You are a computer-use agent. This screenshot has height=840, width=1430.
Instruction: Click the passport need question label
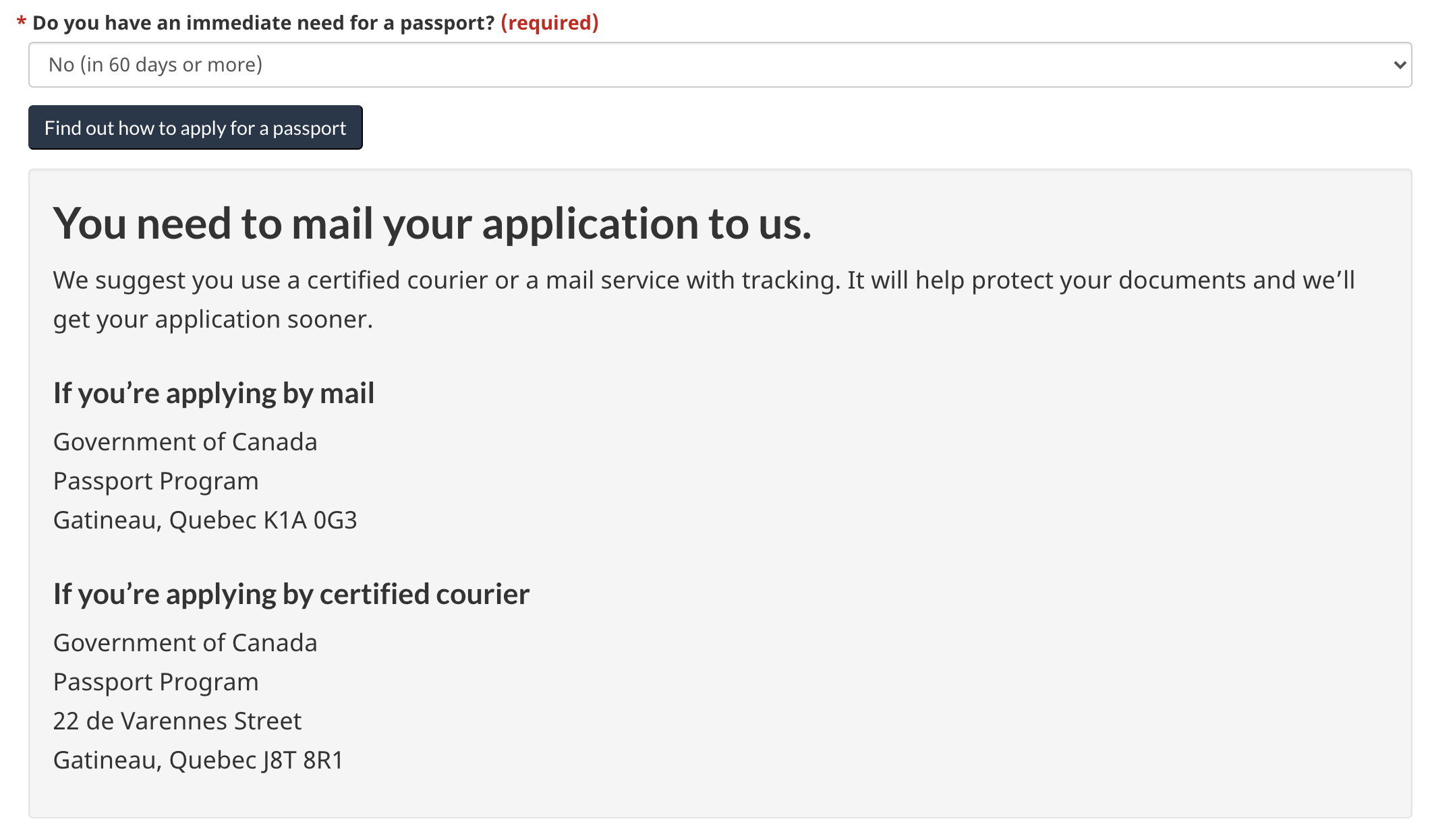[263, 23]
